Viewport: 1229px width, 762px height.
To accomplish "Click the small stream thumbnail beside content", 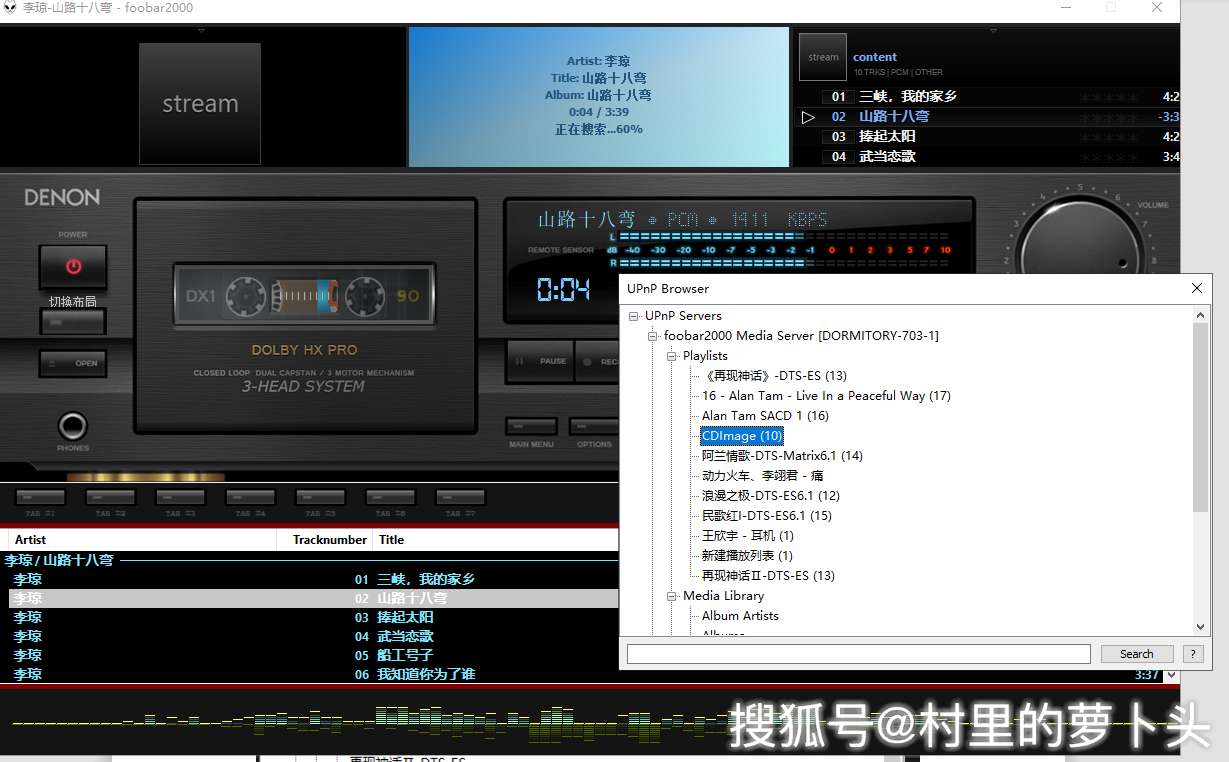I will coord(823,57).
